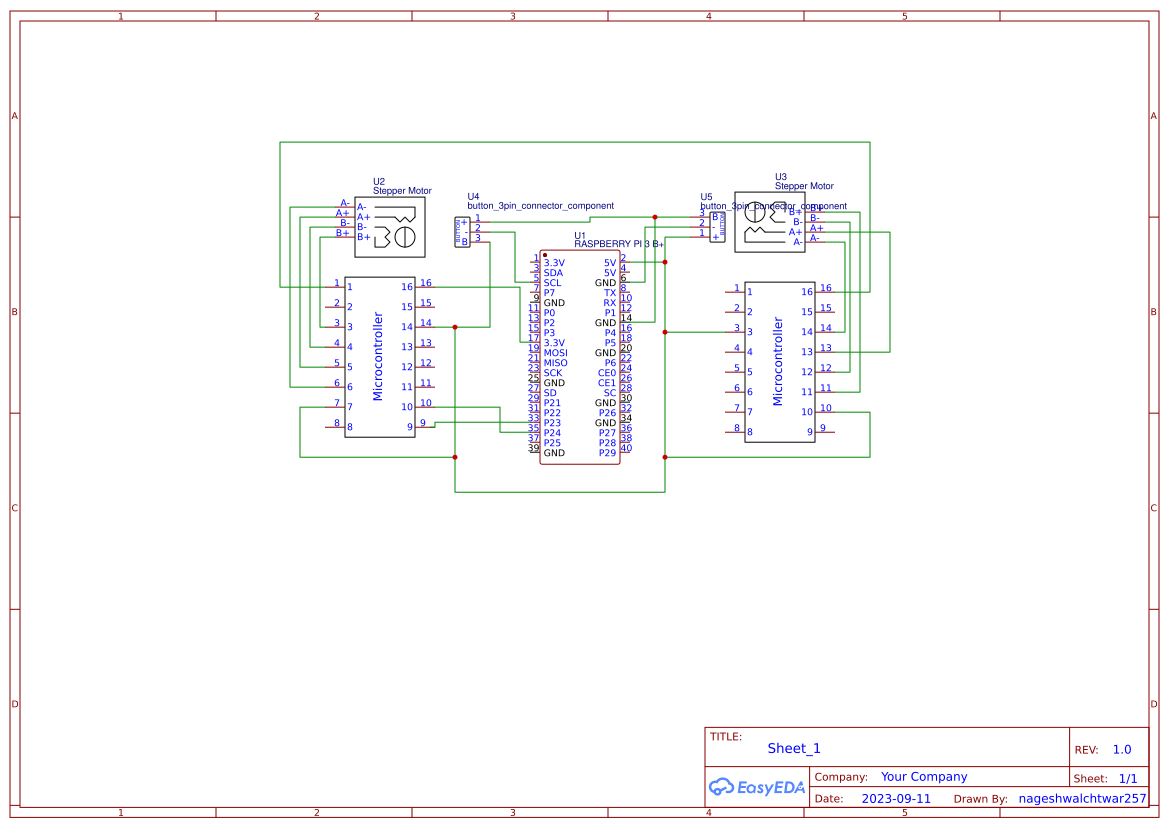Select the Sheet_1 title text
Image resolution: width=1169 pixels, height=828 pixels.
(793, 748)
